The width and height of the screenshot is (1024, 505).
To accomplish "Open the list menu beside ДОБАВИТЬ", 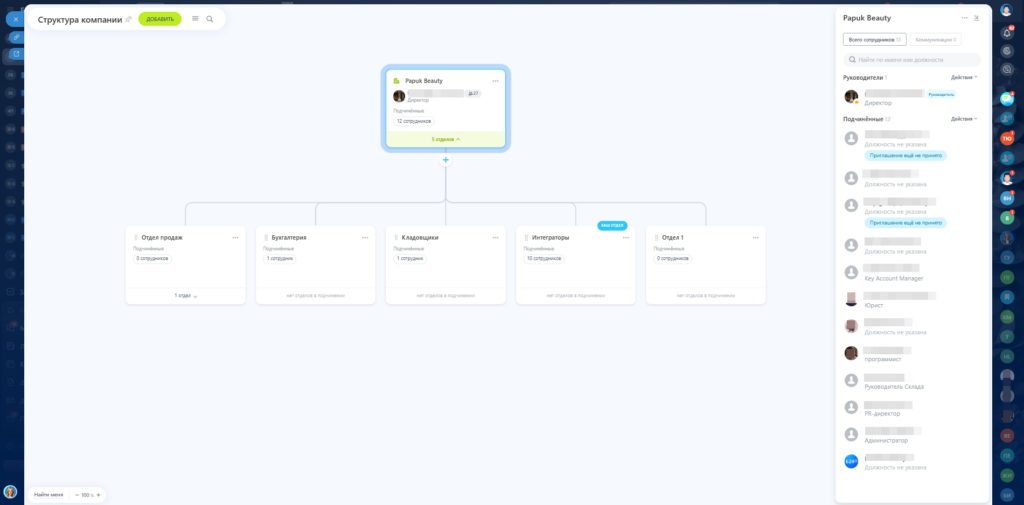I will click(195, 19).
